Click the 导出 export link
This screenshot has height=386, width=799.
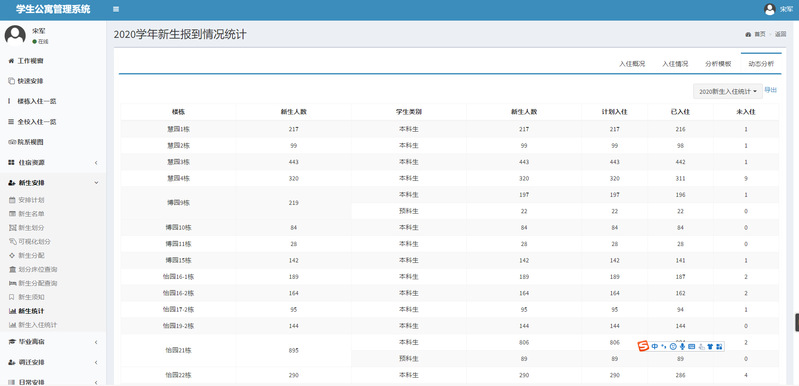pyautogui.click(x=770, y=90)
